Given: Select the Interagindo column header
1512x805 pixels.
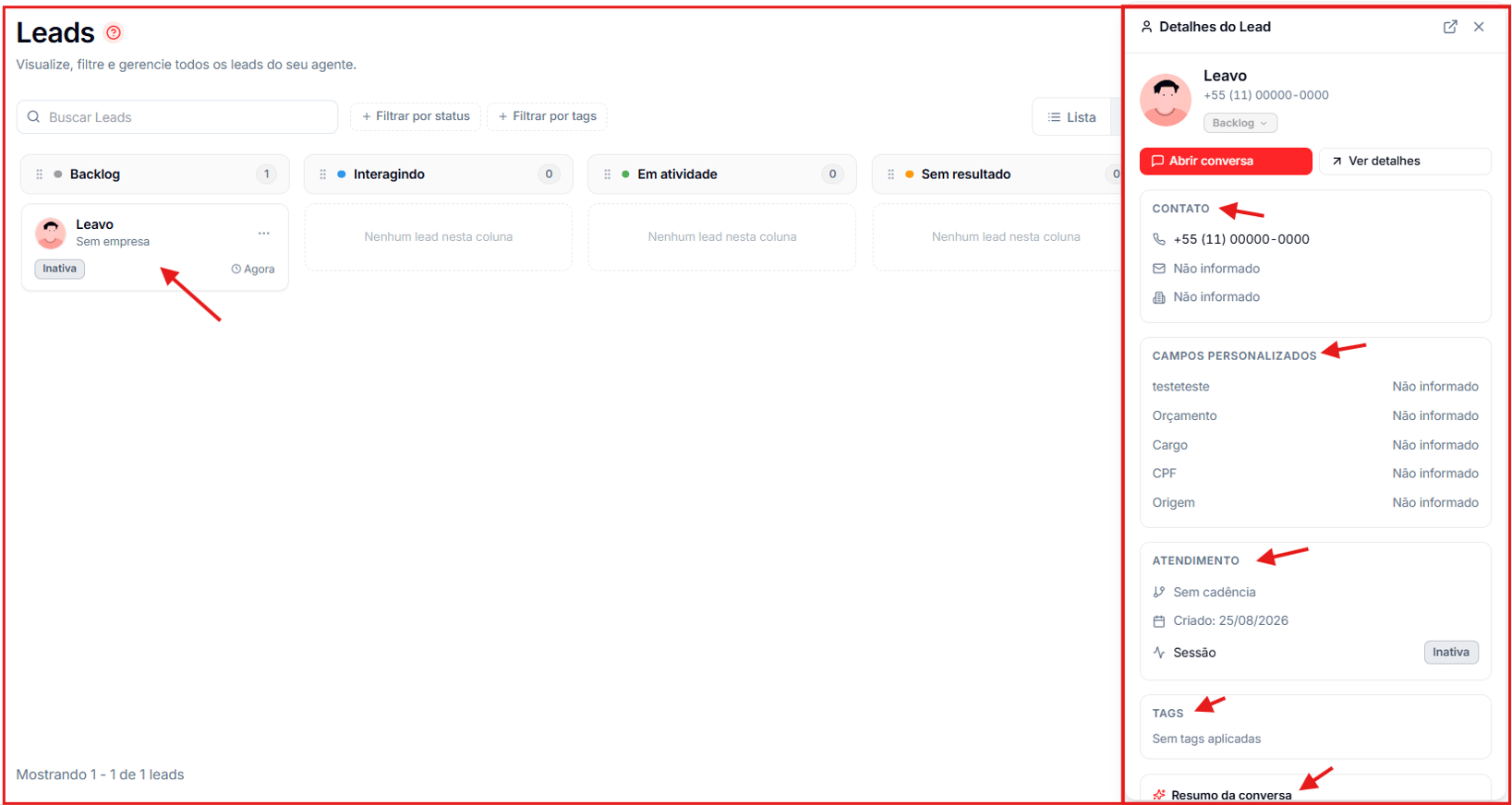Looking at the screenshot, I should click(x=439, y=174).
